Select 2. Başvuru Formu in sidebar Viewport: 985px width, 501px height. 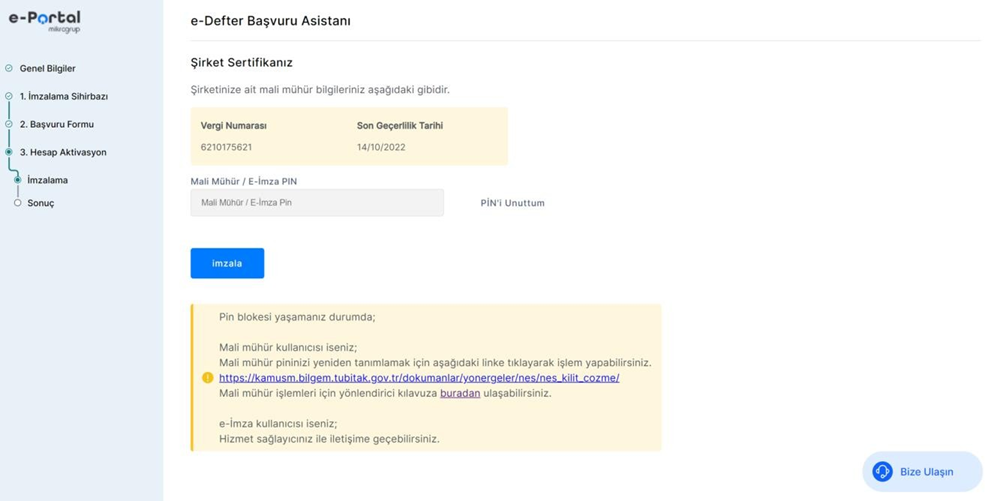(56, 125)
